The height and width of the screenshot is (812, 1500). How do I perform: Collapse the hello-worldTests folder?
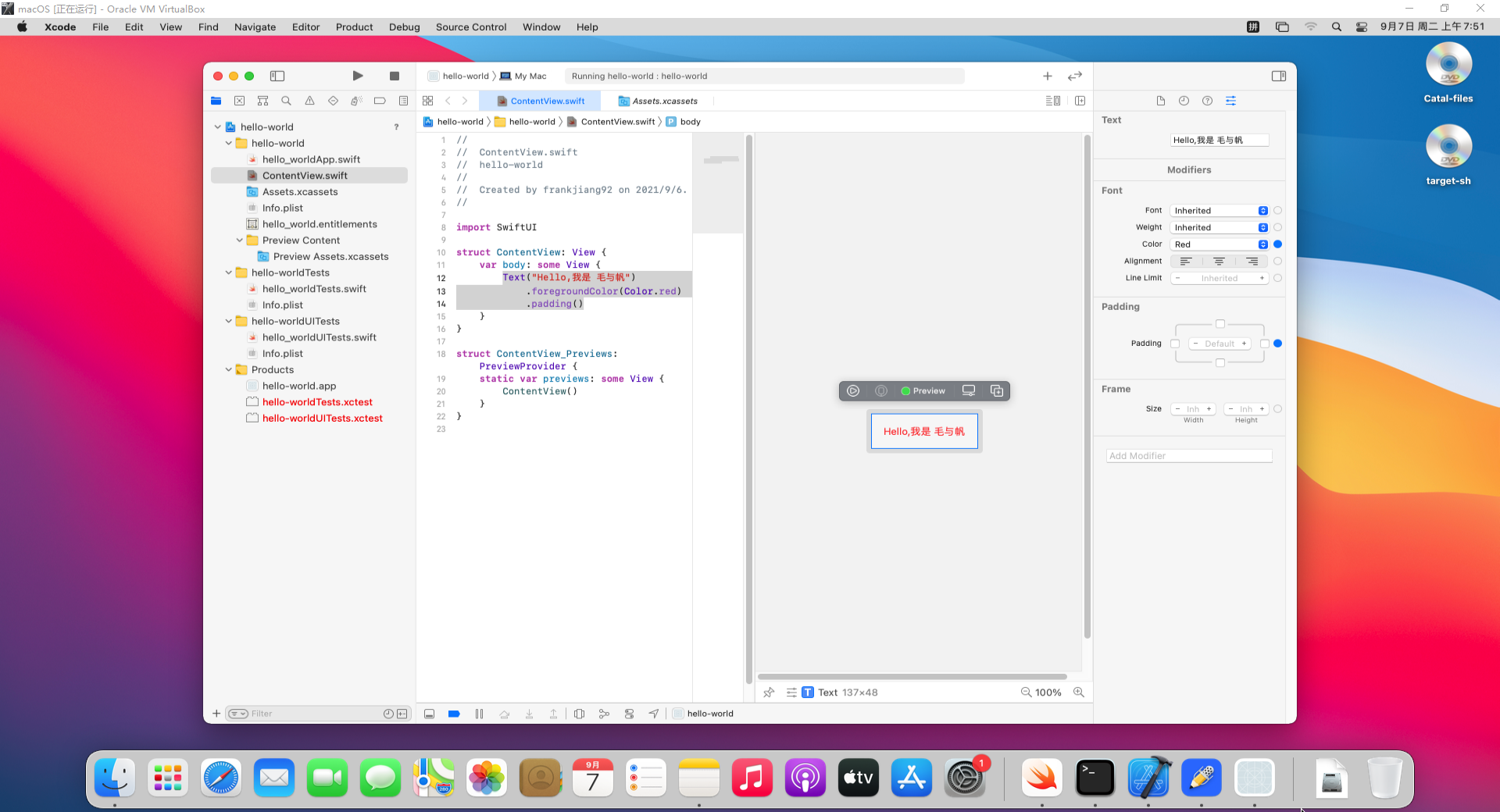pos(229,272)
